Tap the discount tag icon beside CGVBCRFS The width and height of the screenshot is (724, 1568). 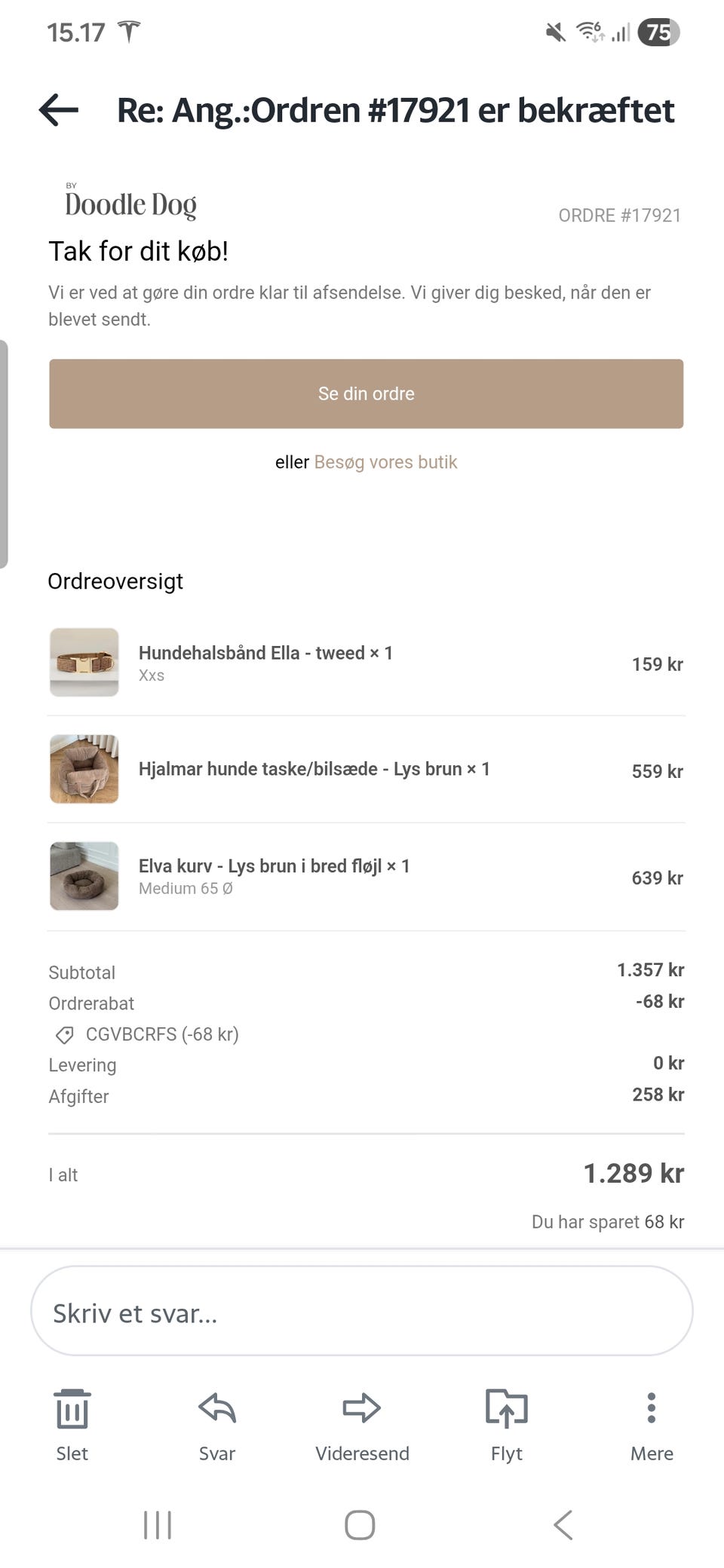65,1035
